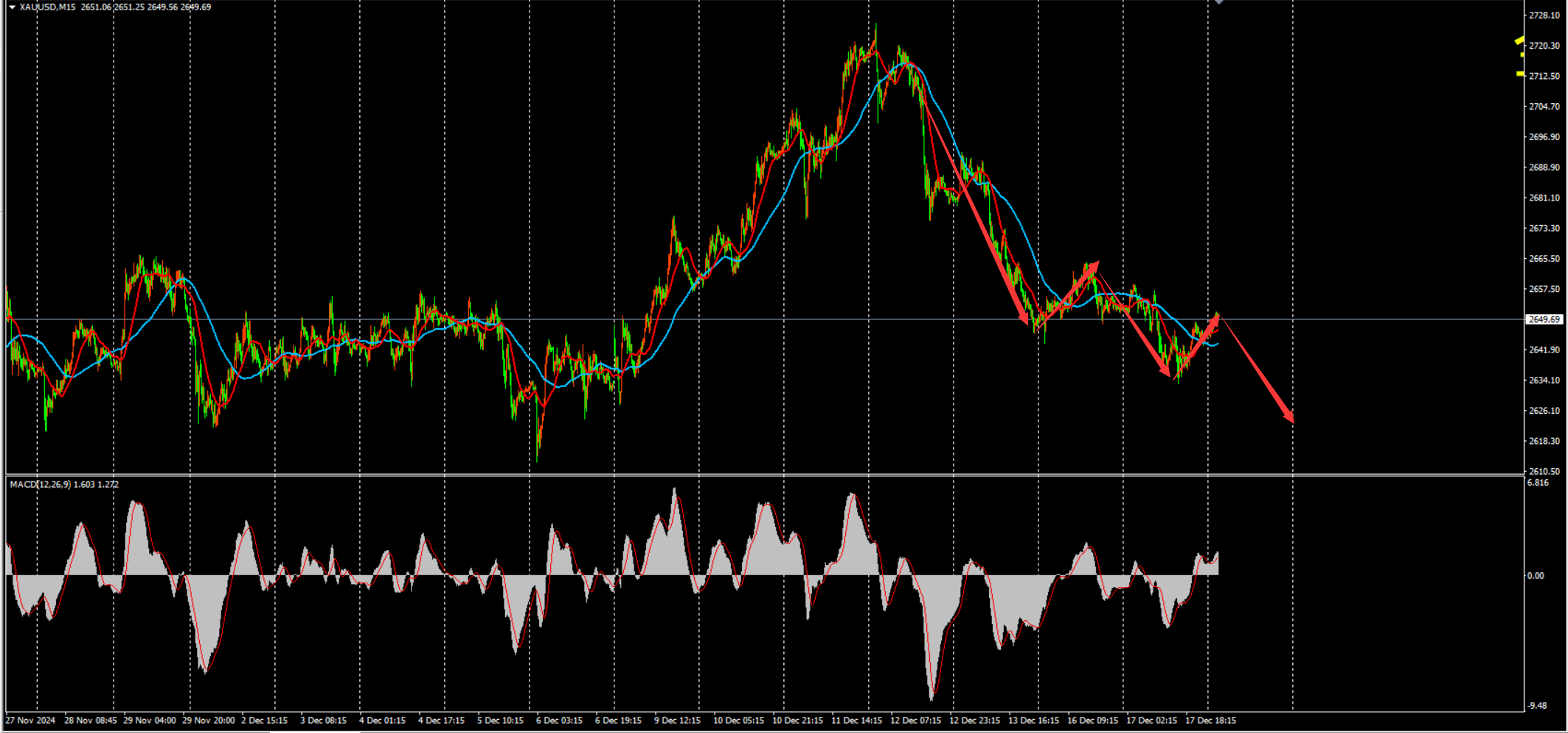The height and width of the screenshot is (733, 1568).
Task: Click the 6 Dec 03:15 time label
Action: 560,720
